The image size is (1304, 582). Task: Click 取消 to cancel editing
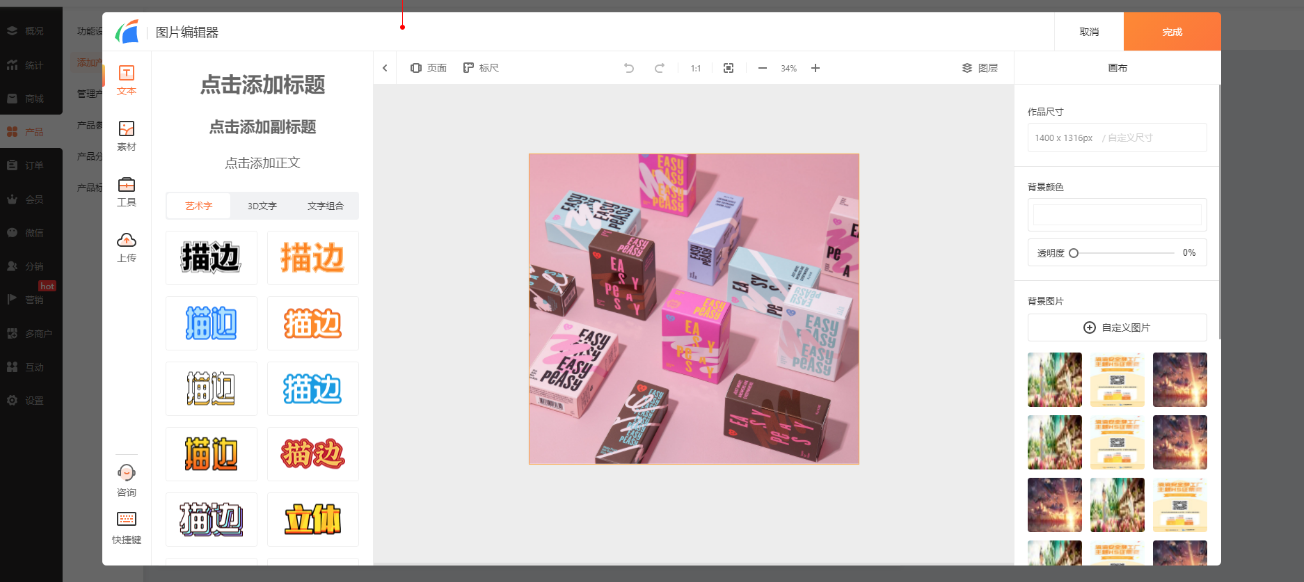coord(1089,32)
